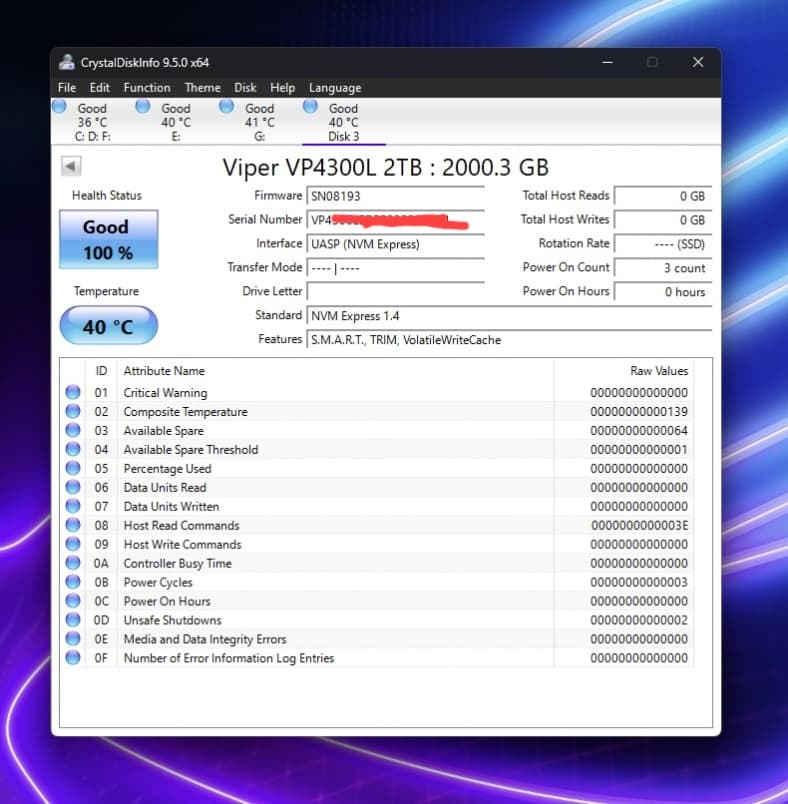This screenshot has height=804, width=788.
Task: Select the C: D: F: disk status orb
Action: pyautogui.click(x=60, y=107)
